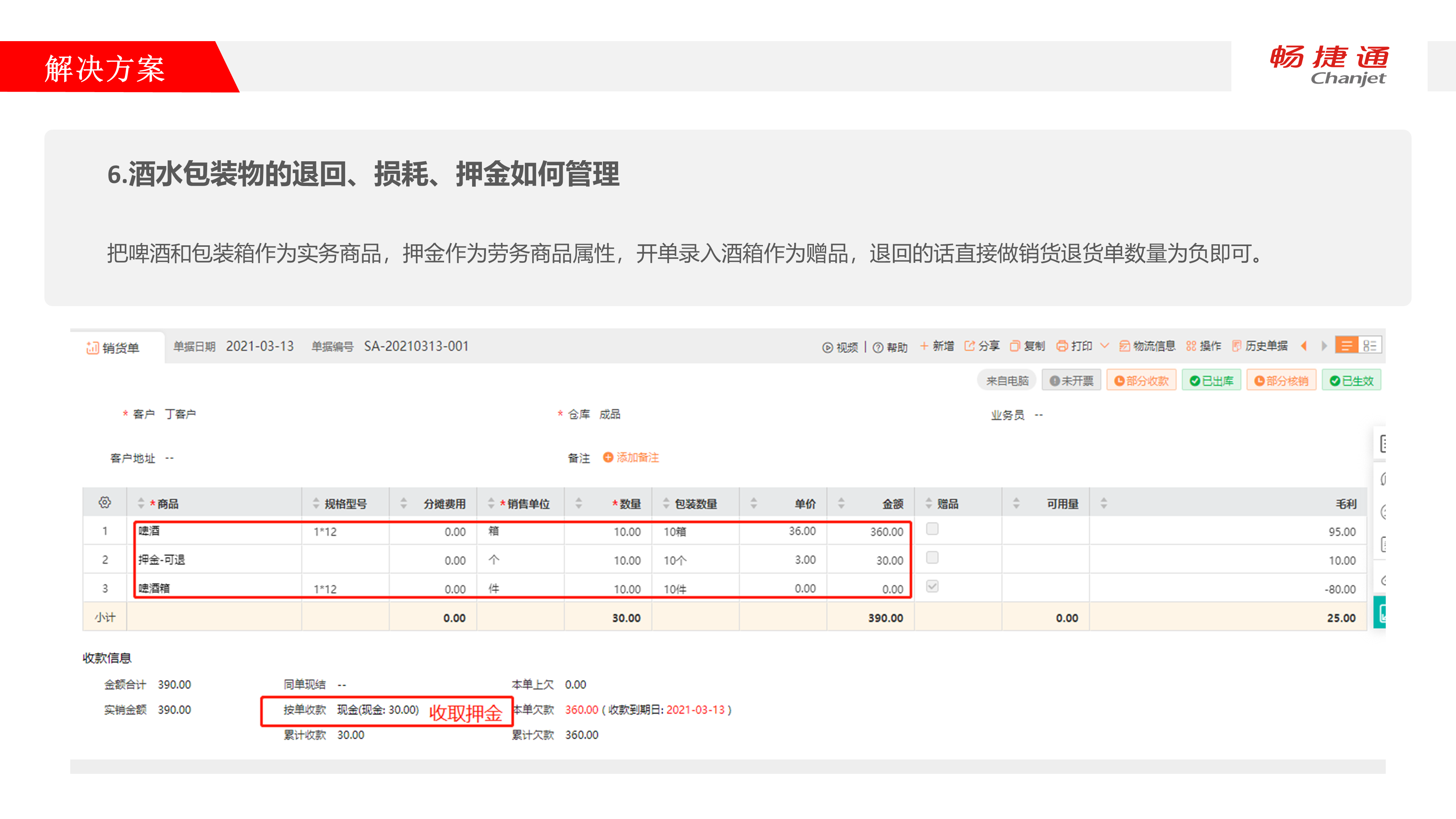The height and width of the screenshot is (819, 1456).
Task: Toggle 赠品 checkbox for 啤酒 row
Action: (x=932, y=529)
